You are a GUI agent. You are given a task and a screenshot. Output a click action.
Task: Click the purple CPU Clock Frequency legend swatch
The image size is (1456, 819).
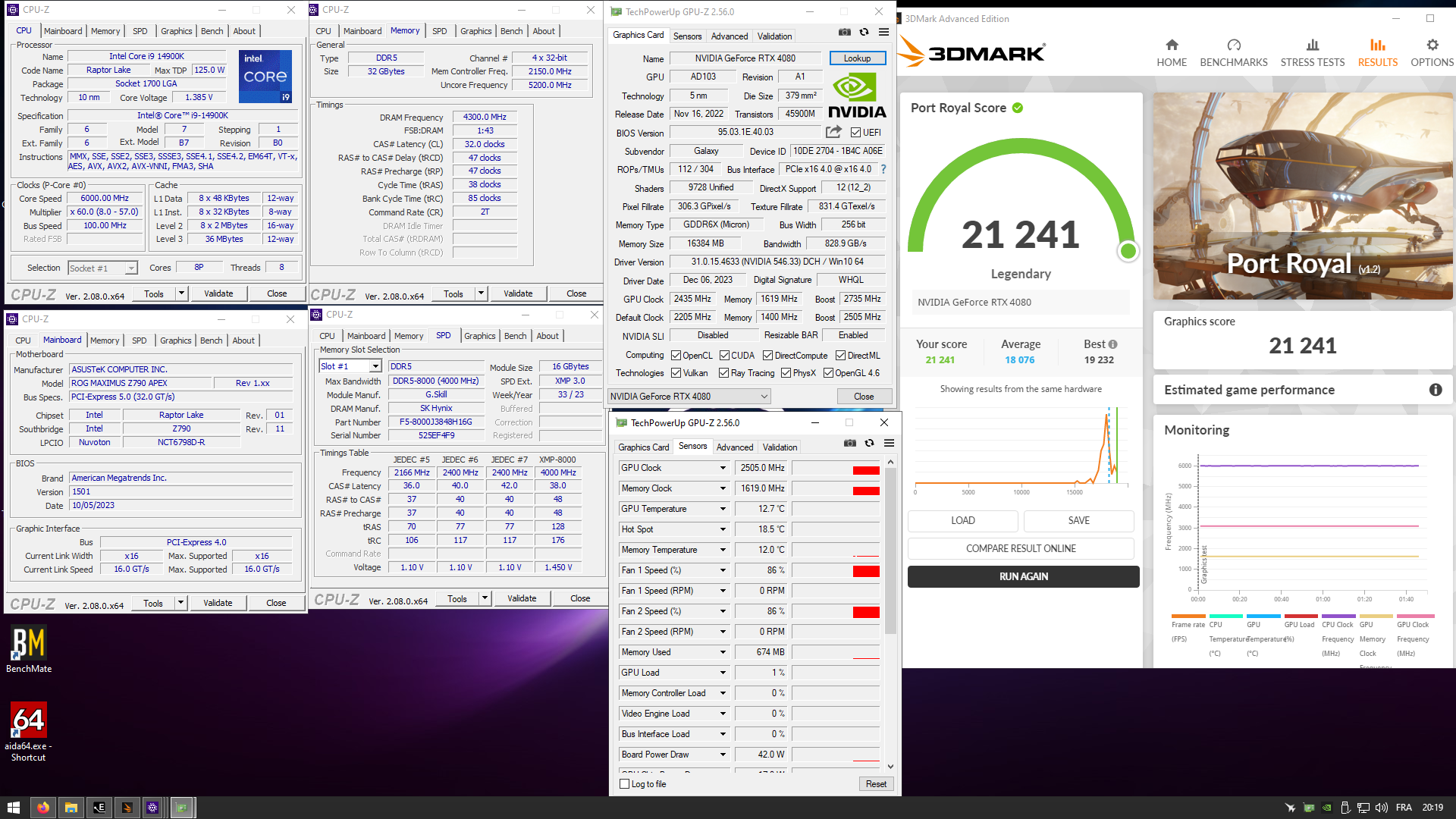coord(1338,616)
